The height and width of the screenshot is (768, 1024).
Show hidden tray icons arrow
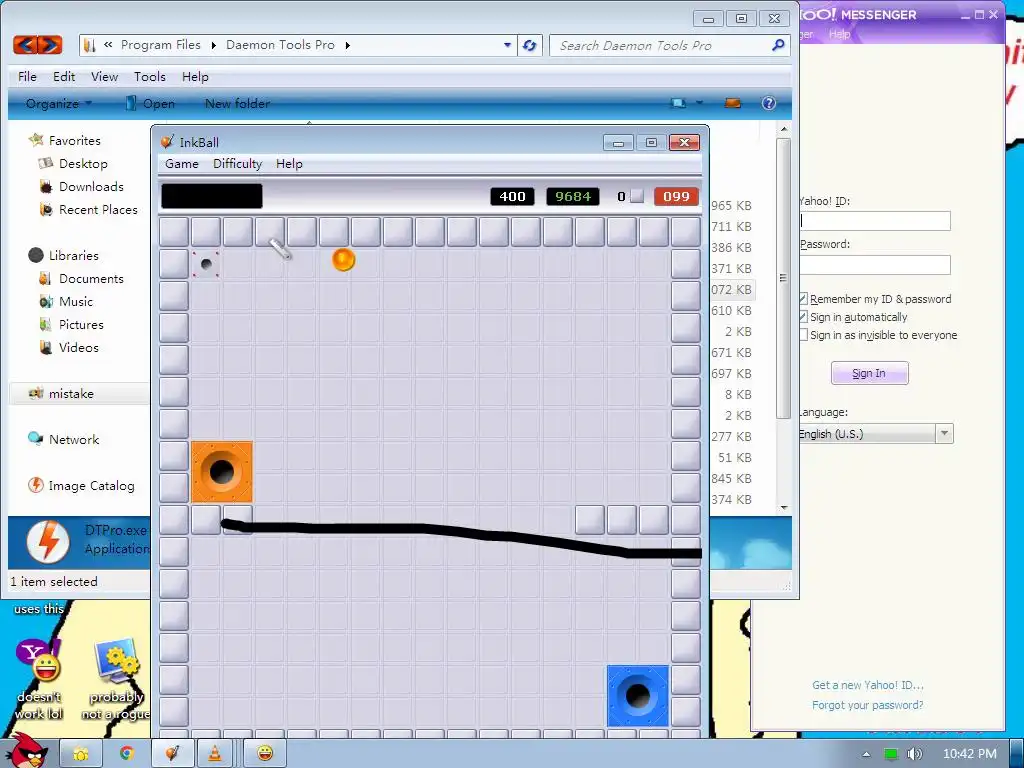[867, 754]
